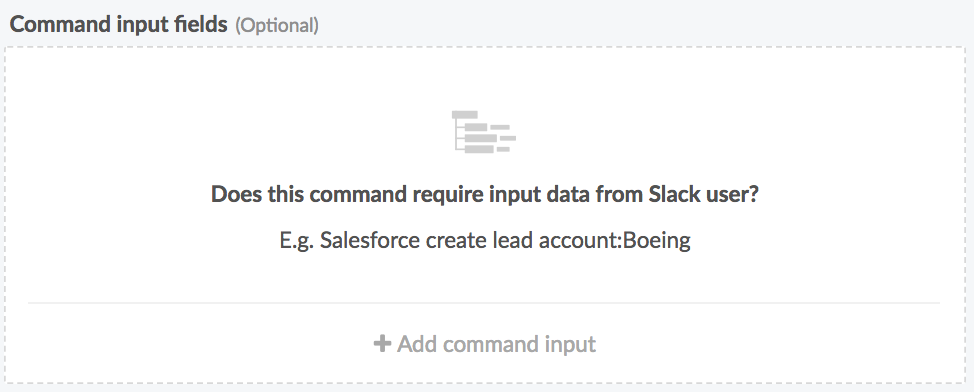Add a new command input
This screenshot has height=392, width=974.
485,344
